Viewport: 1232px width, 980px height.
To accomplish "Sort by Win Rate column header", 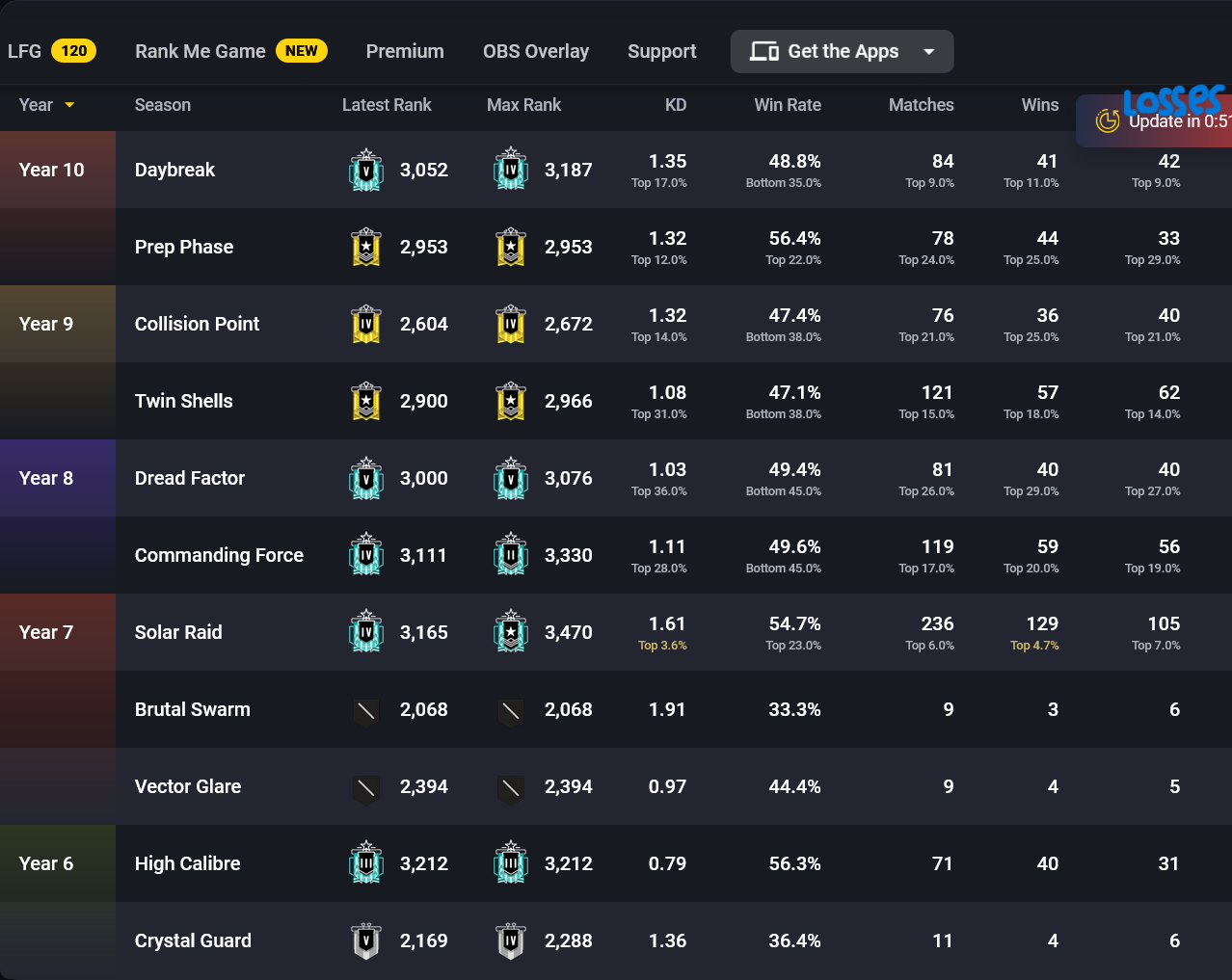I will (788, 105).
